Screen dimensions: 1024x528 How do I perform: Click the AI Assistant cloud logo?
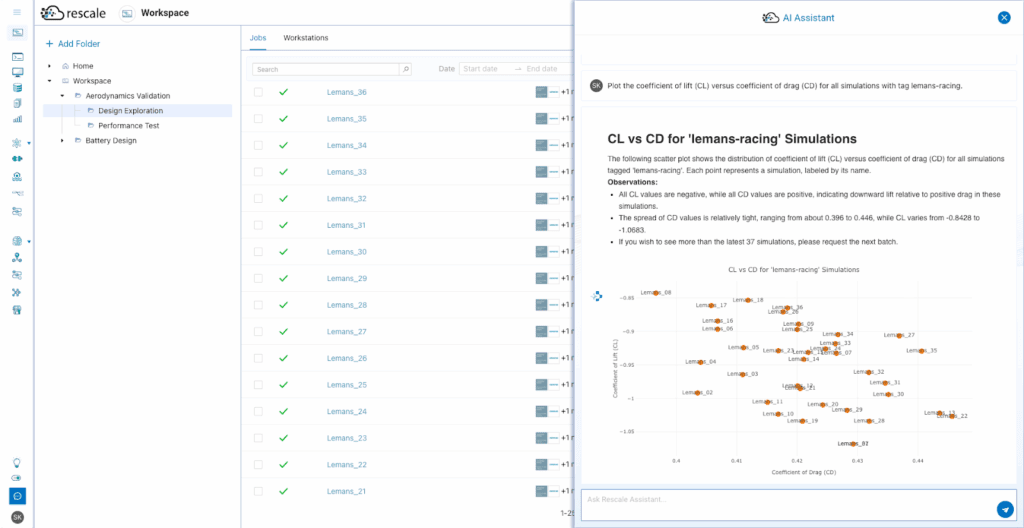(771, 18)
